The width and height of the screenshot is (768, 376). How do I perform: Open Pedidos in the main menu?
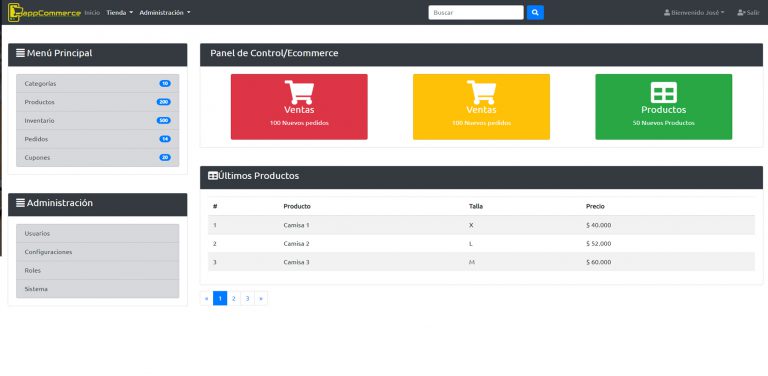click(97, 139)
